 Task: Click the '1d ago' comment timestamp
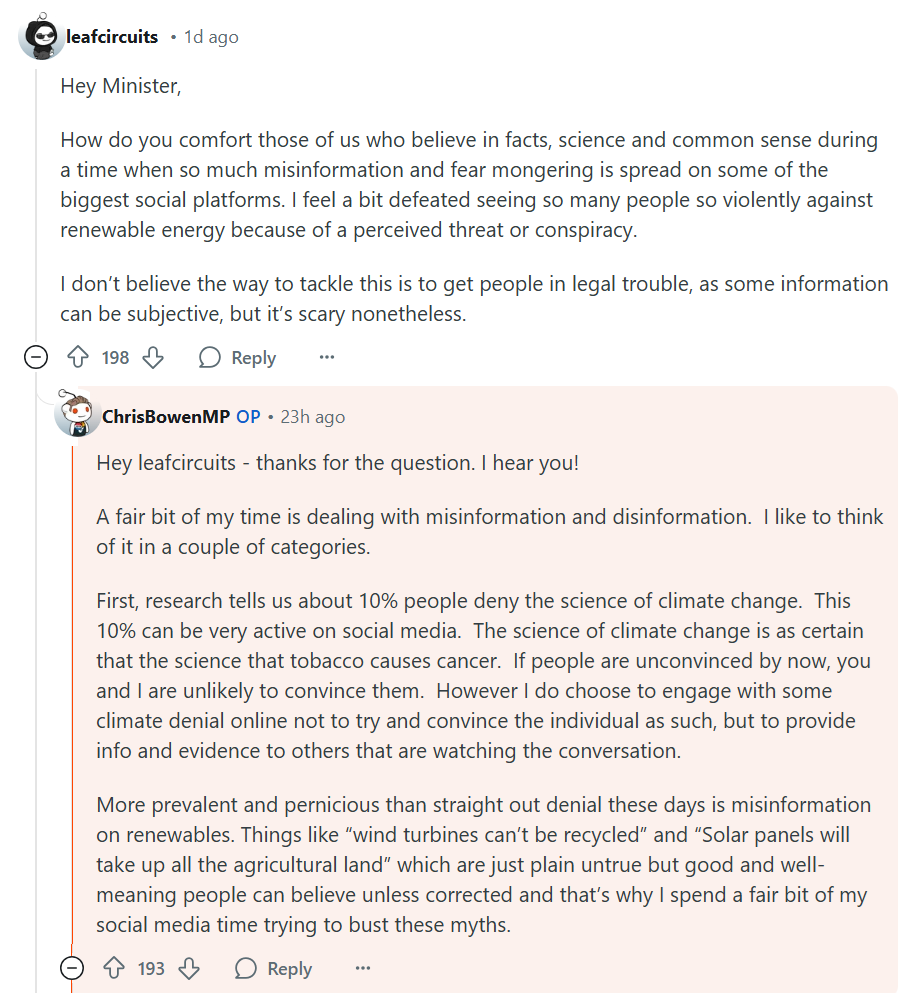(x=211, y=37)
